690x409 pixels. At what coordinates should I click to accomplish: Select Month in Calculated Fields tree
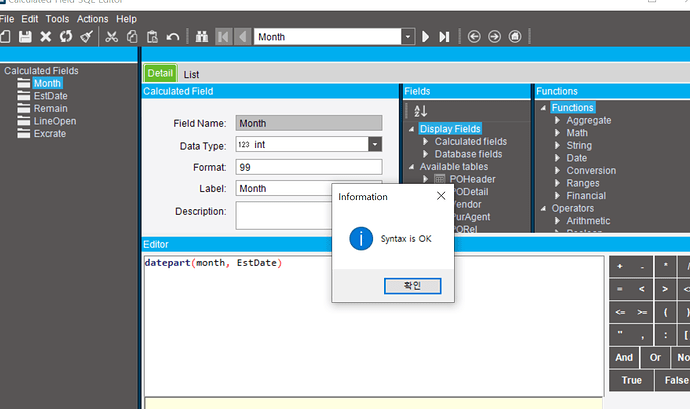pyautogui.click(x=48, y=83)
